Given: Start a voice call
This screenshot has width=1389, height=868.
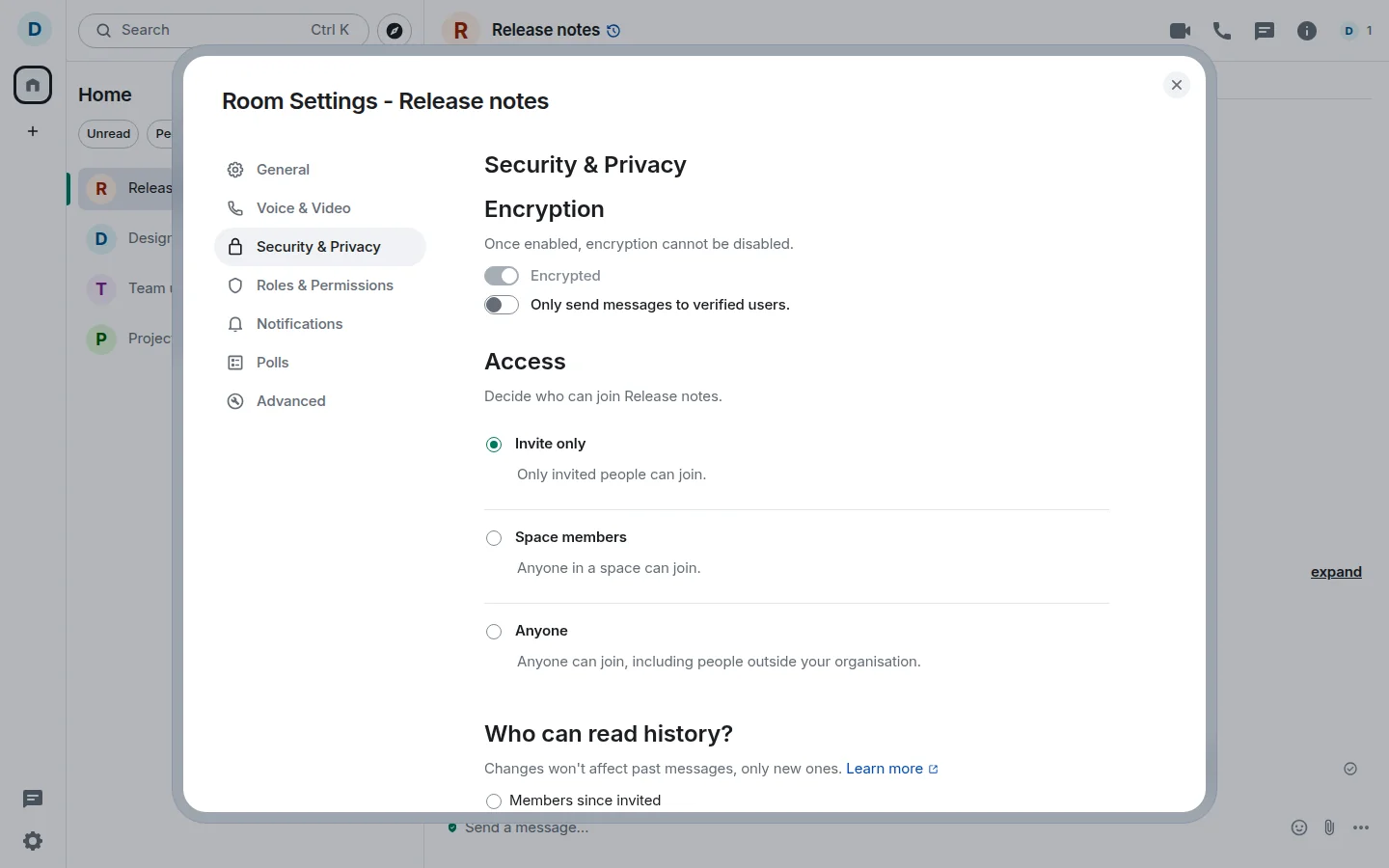Looking at the screenshot, I should (x=1223, y=31).
